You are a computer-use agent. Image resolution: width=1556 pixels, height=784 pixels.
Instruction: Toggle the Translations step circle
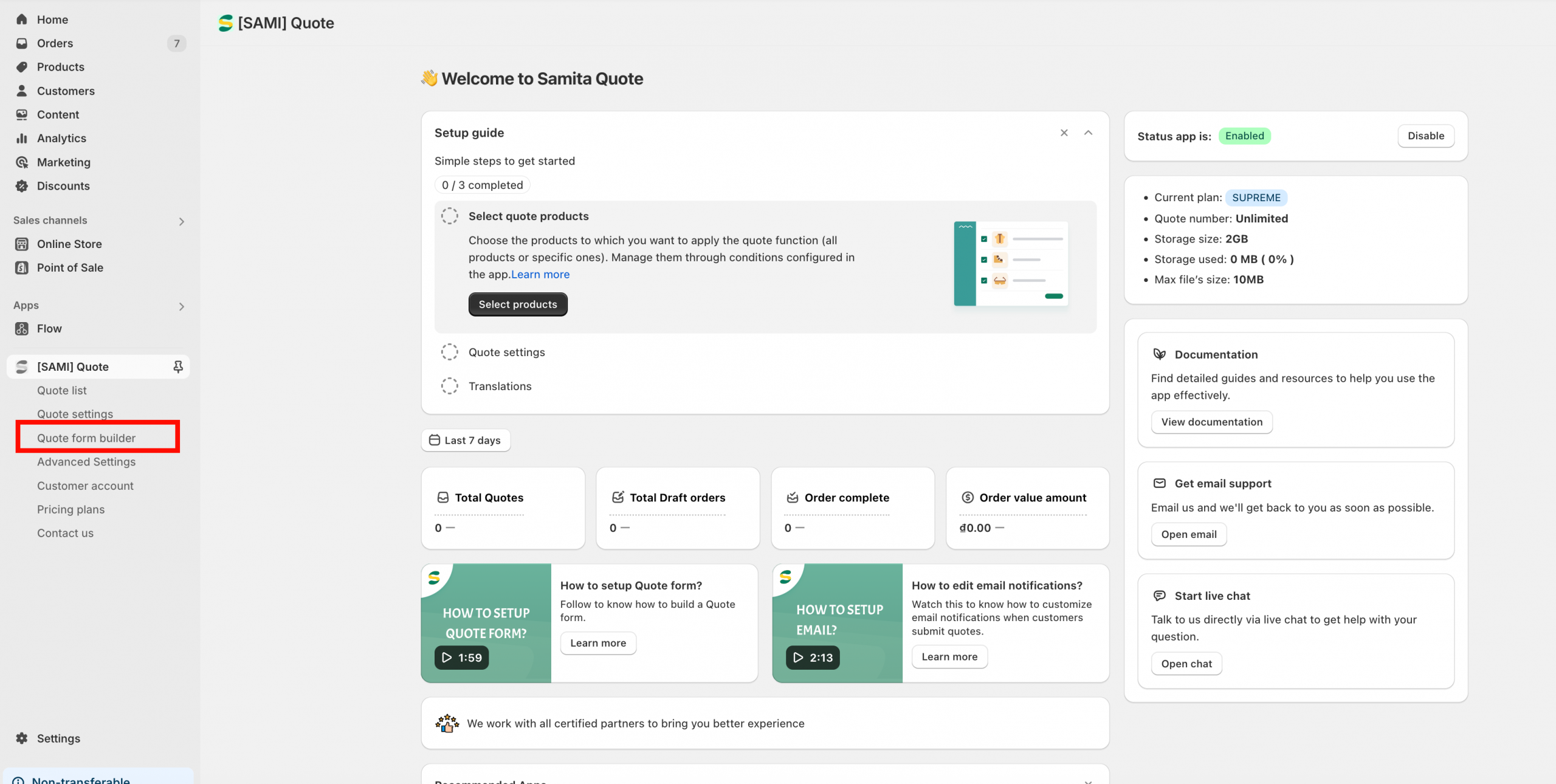pos(450,386)
